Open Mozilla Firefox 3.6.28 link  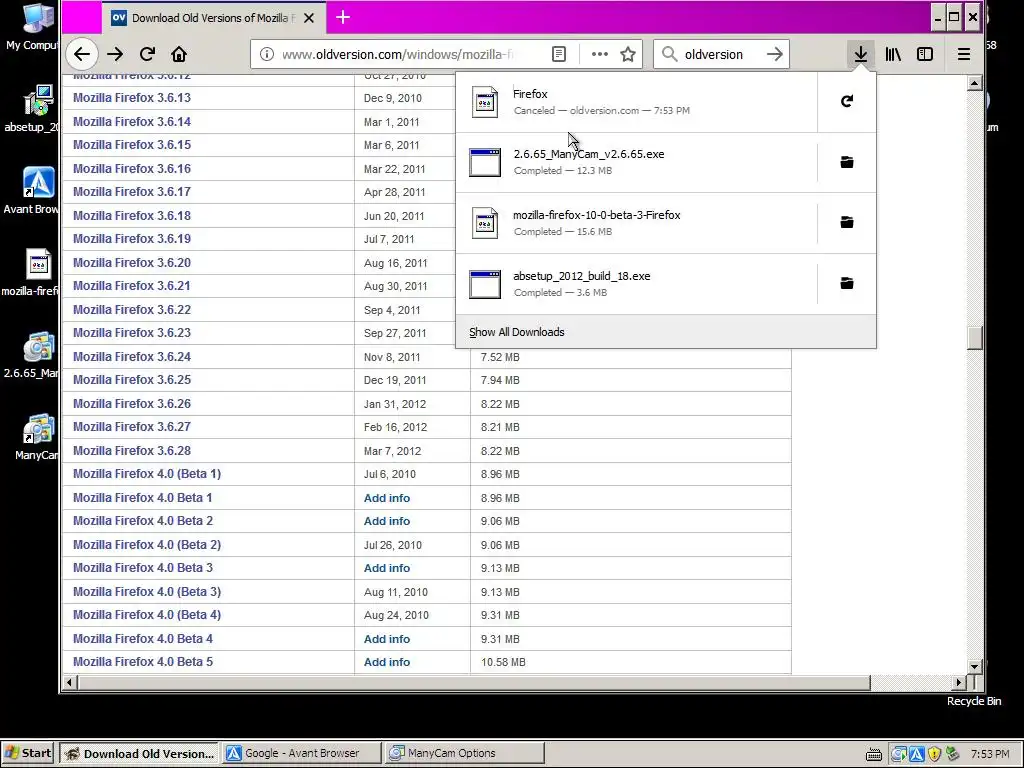(132, 451)
